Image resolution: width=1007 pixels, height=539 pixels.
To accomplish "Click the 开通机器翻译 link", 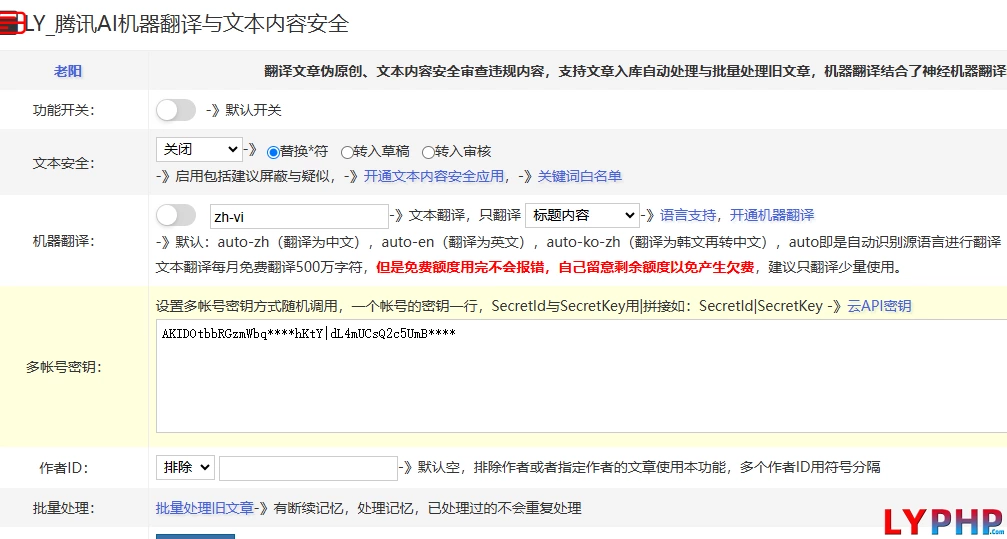I will point(771,215).
